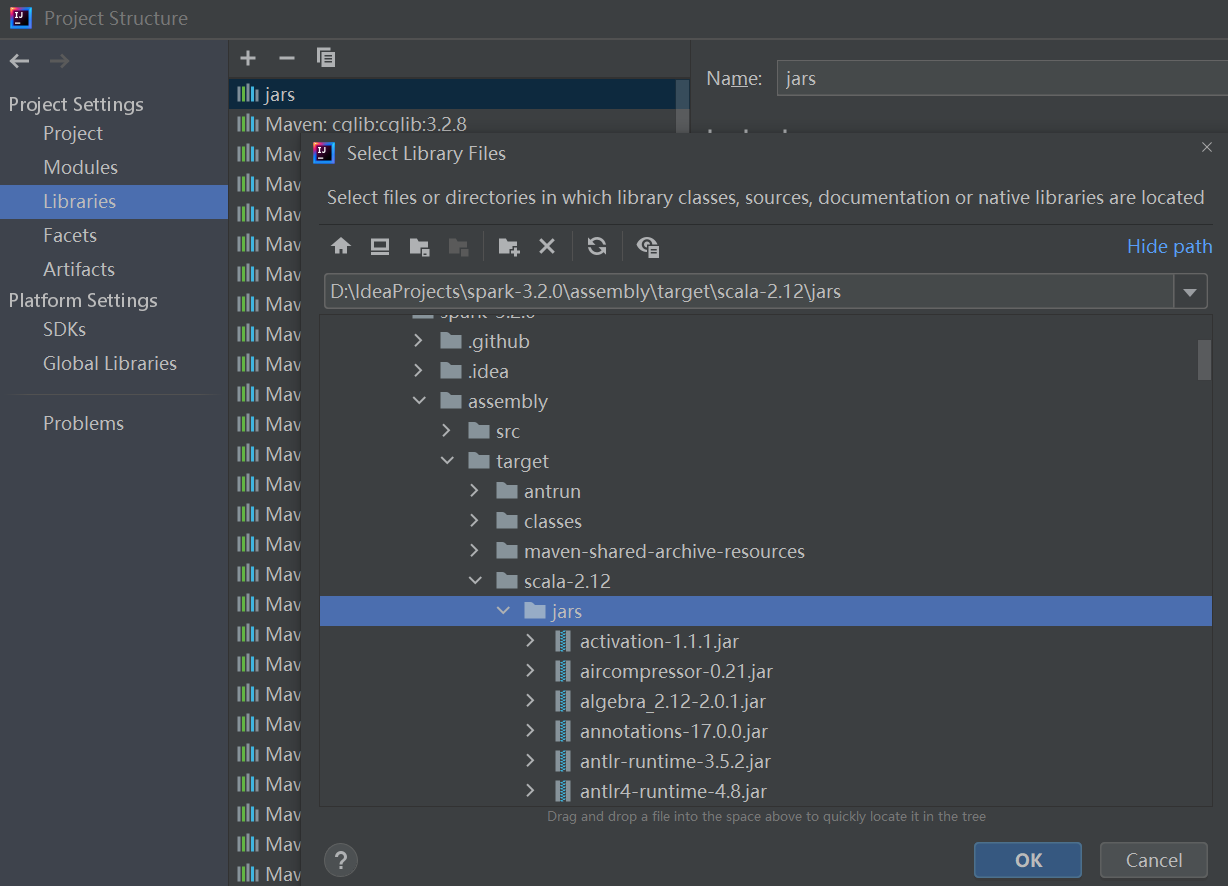Viewport: 1228px width, 886px height.
Task: Collapse the scala-2.12 folder node
Action: pos(475,581)
